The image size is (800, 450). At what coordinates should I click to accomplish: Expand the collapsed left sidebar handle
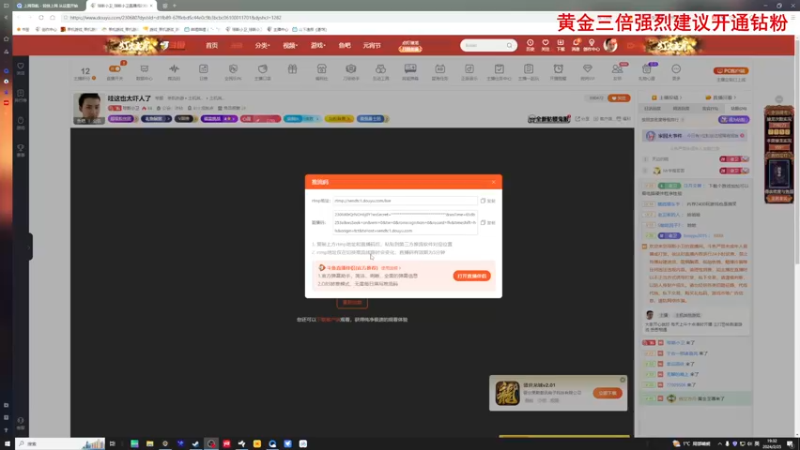[x=30, y=246]
